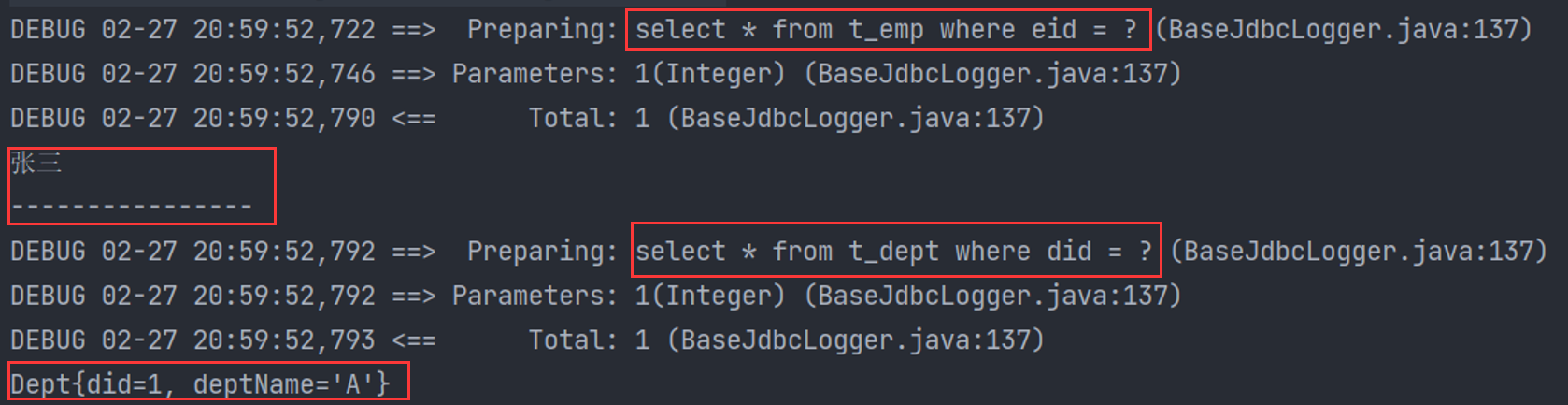Click the 20:59:52,793 timestamp
Viewport: 1568px width, 405px height.
[284, 340]
